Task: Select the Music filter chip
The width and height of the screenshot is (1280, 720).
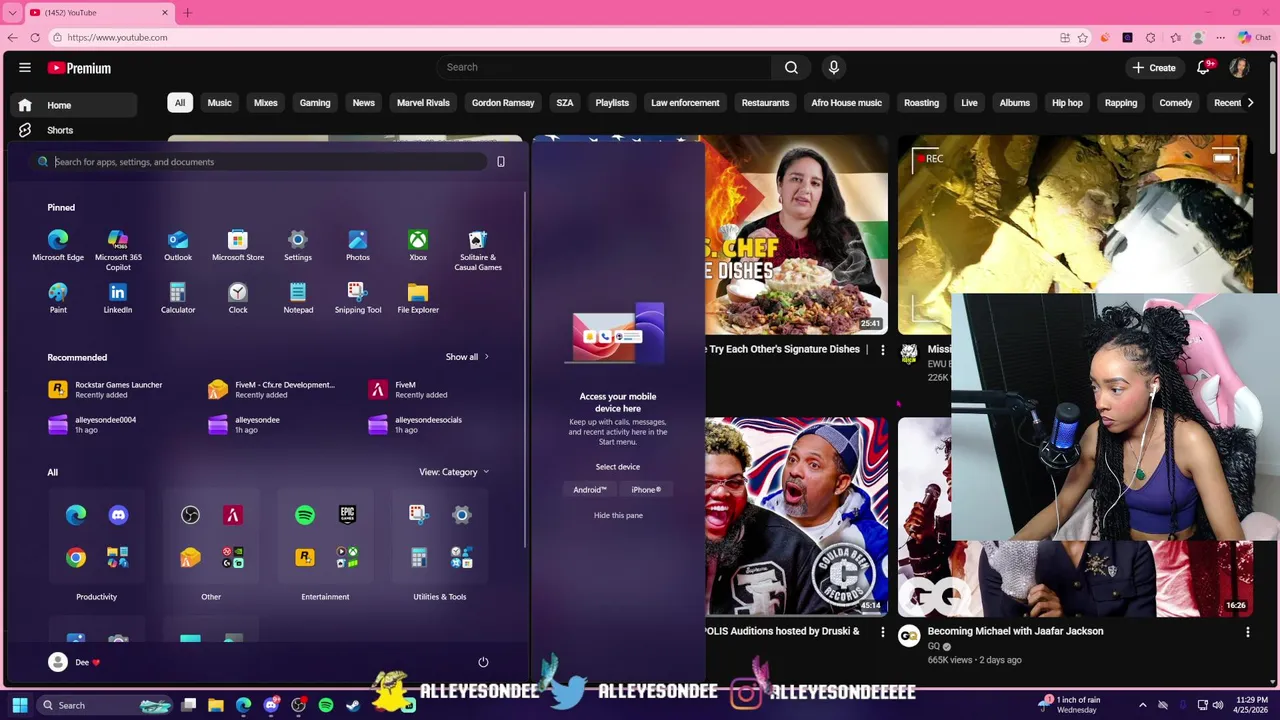Action: click(219, 103)
